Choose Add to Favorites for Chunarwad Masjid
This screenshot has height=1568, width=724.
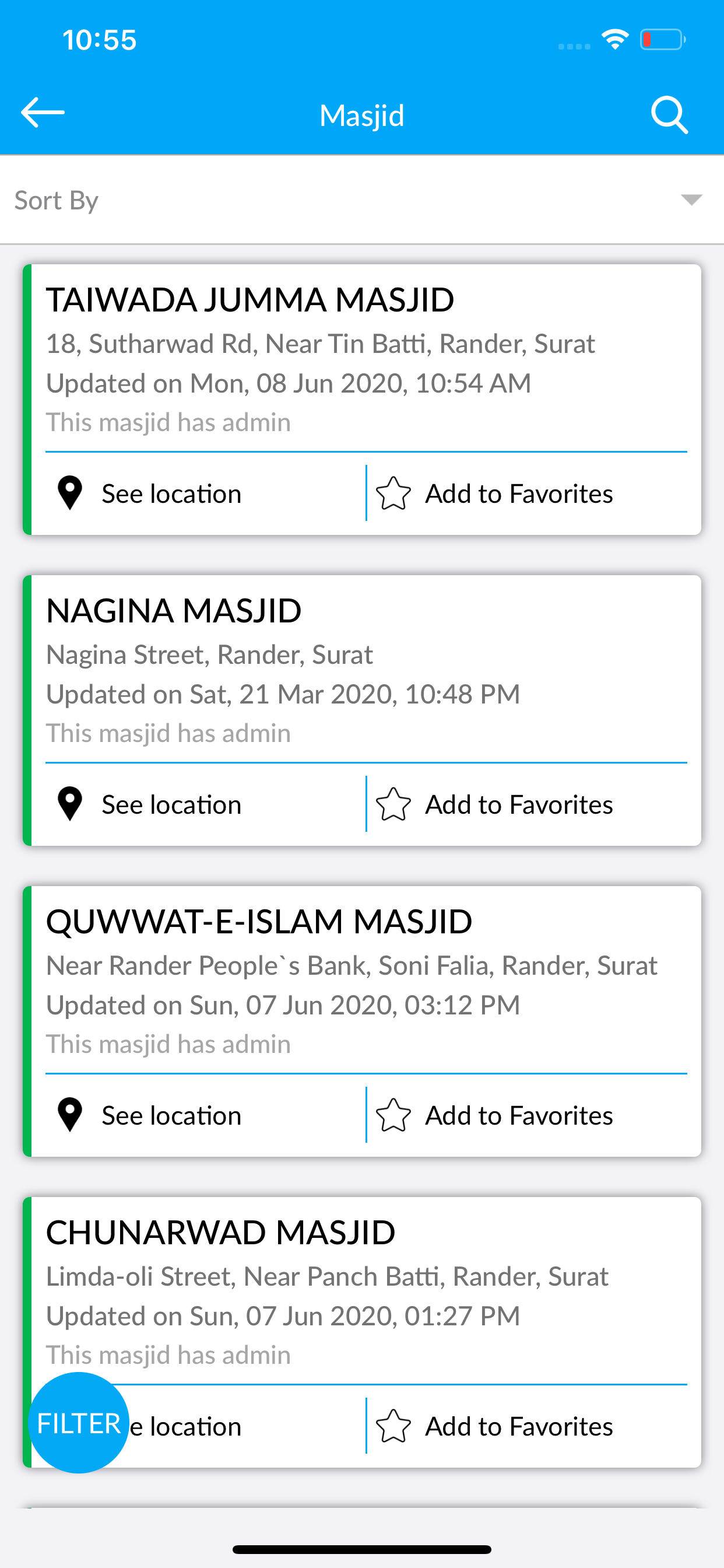(x=519, y=1426)
